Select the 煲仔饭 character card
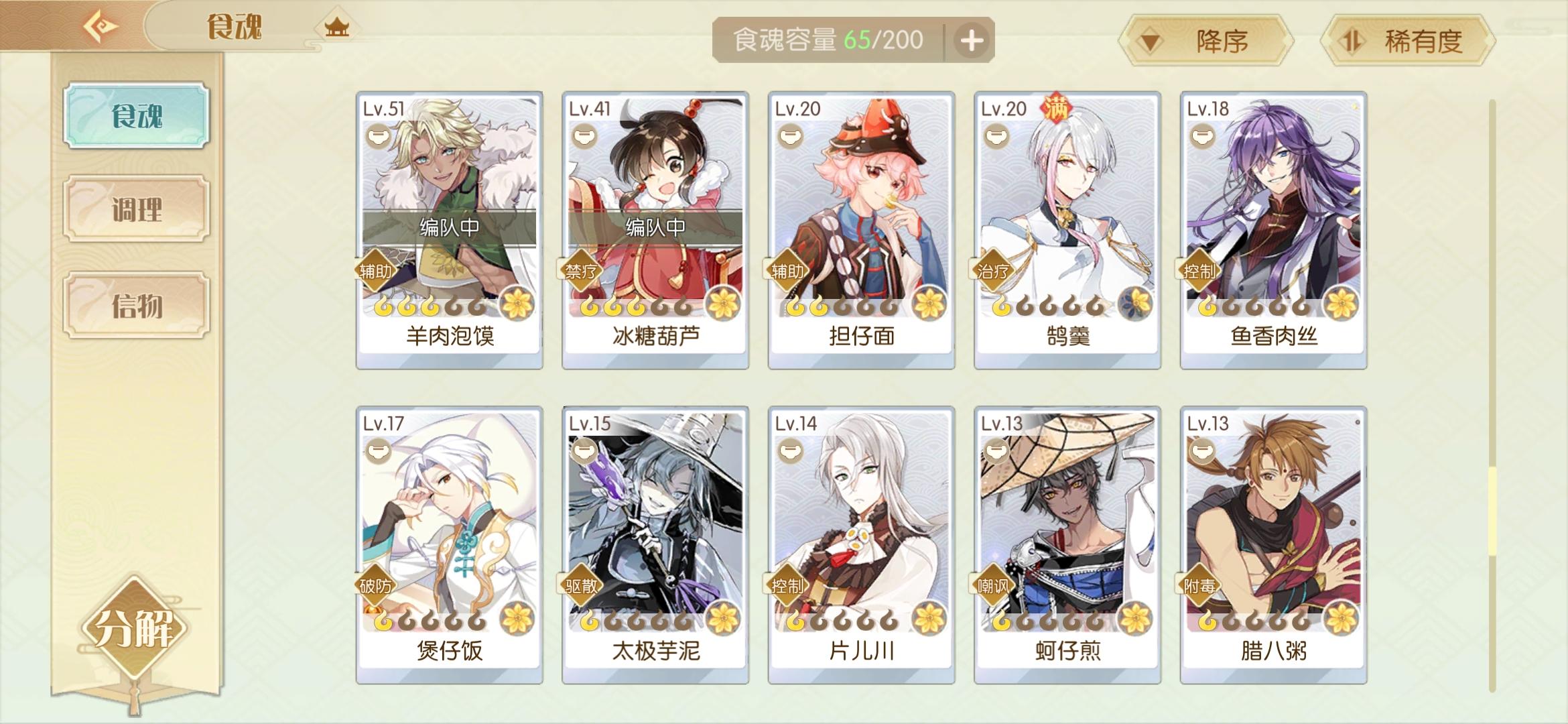Screen dimensions: 1568x724 (x=450, y=544)
